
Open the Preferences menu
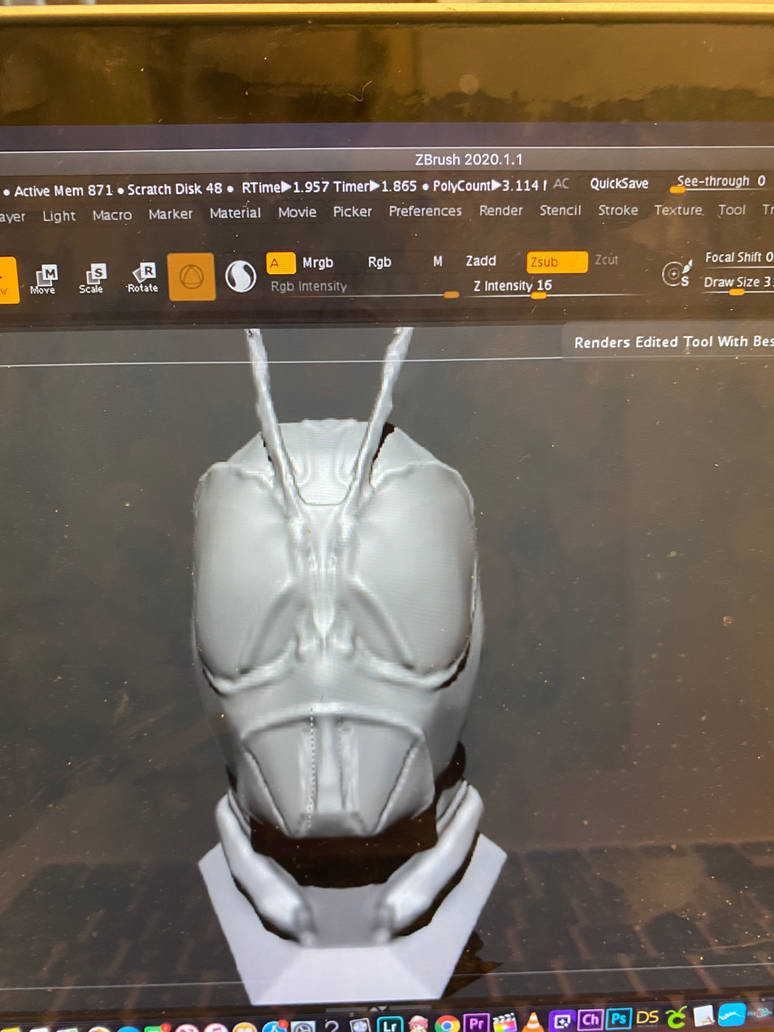(x=425, y=211)
